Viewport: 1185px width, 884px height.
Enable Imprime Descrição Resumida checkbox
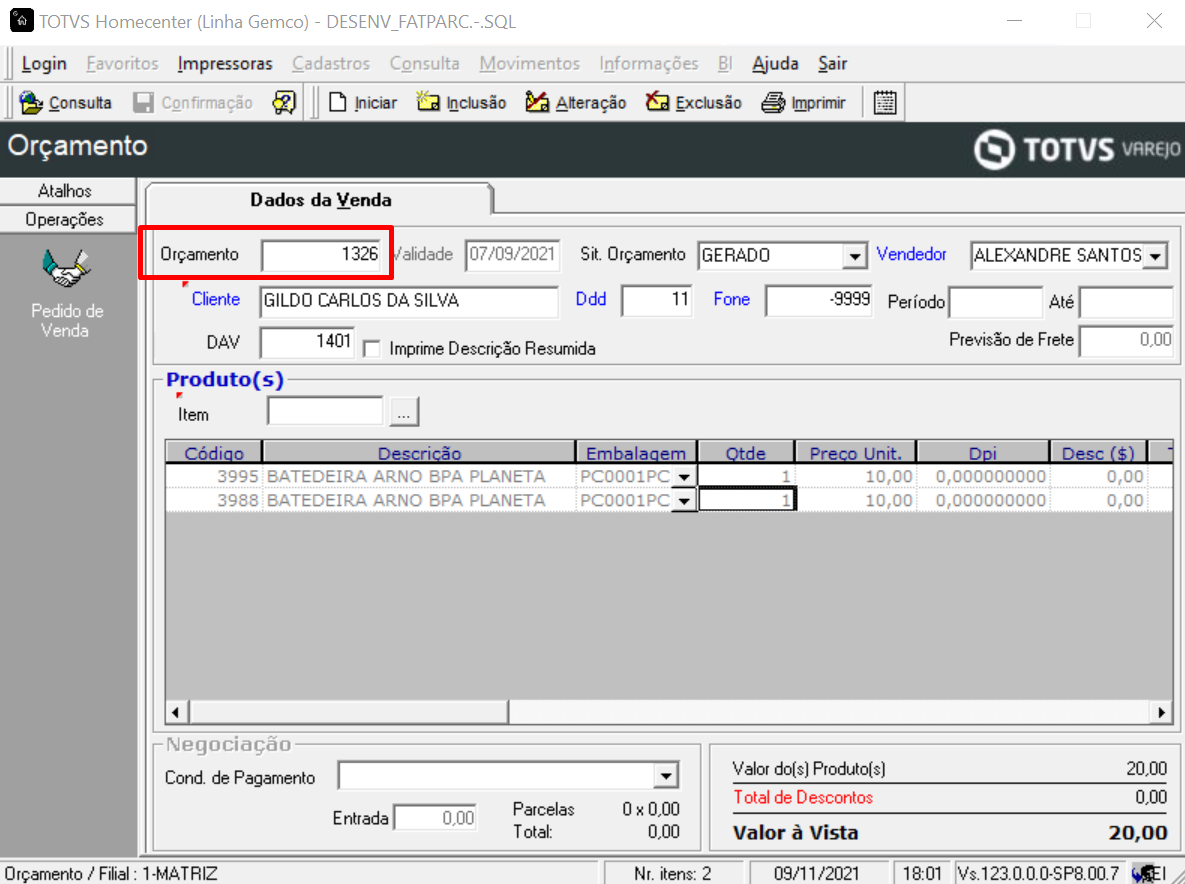(371, 349)
